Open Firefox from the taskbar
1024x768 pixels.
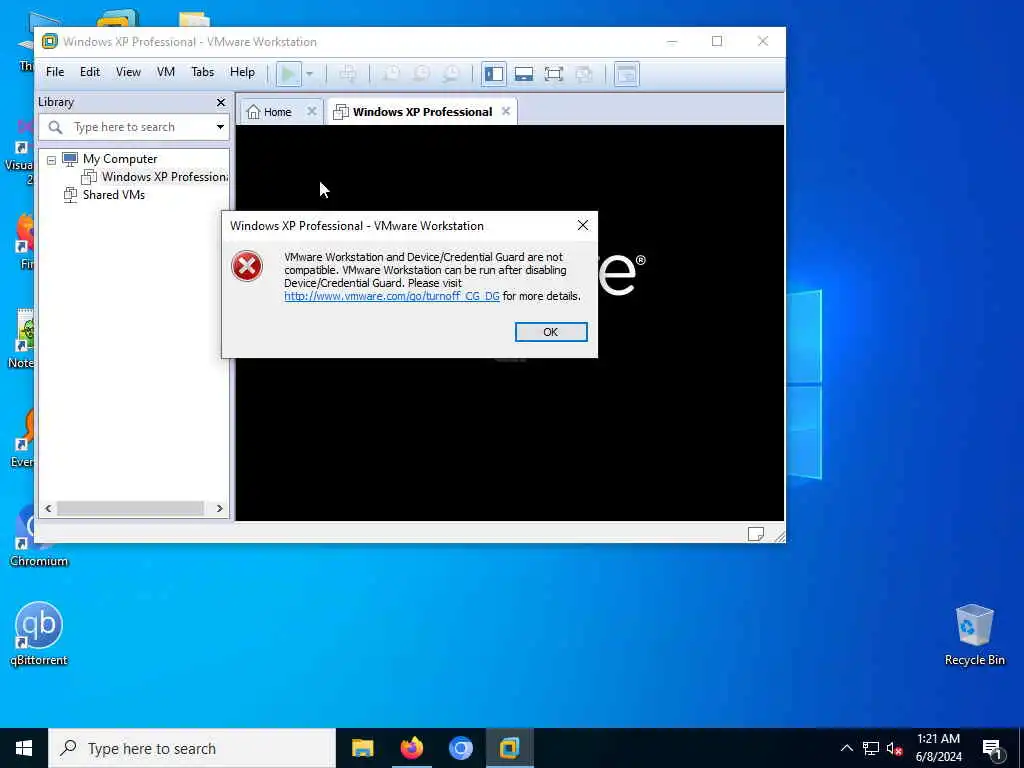pos(411,748)
